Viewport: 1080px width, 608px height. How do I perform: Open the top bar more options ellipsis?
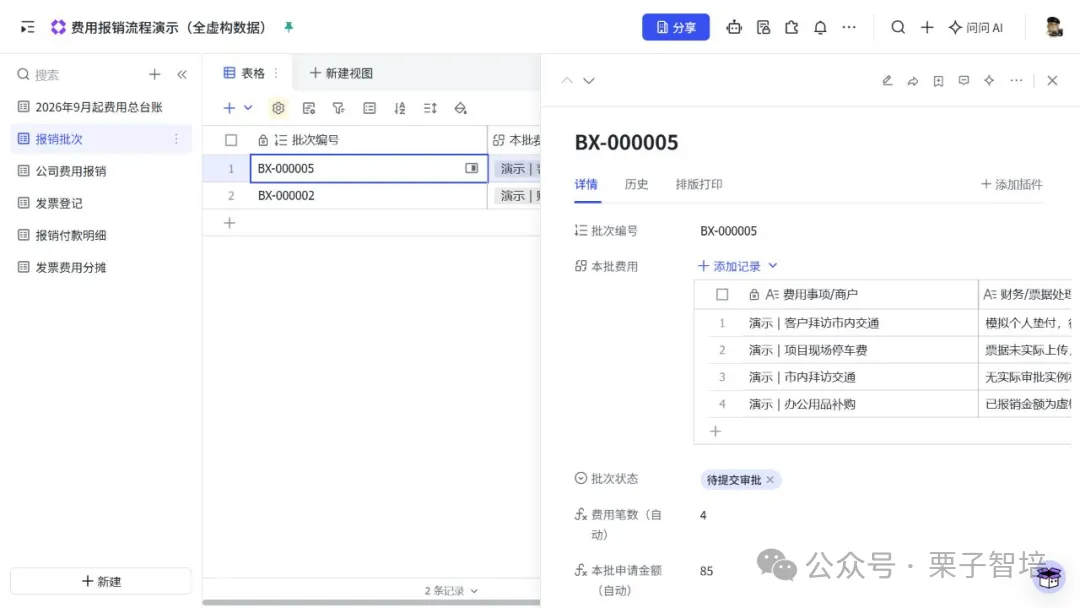point(849,28)
